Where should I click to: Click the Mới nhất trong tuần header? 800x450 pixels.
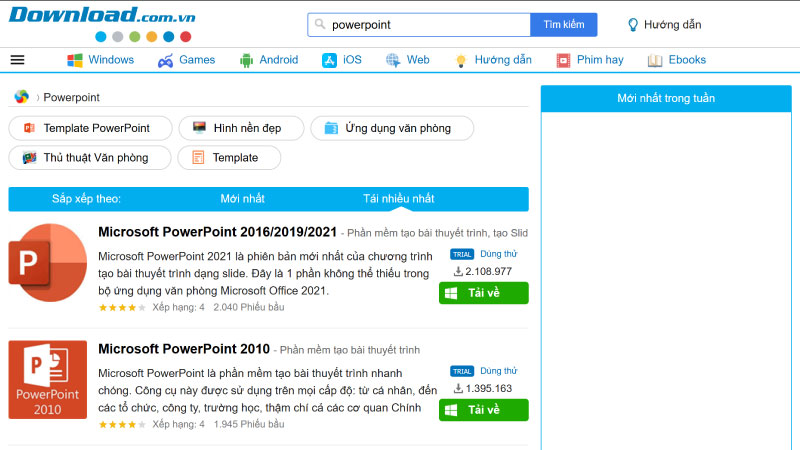(666, 98)
